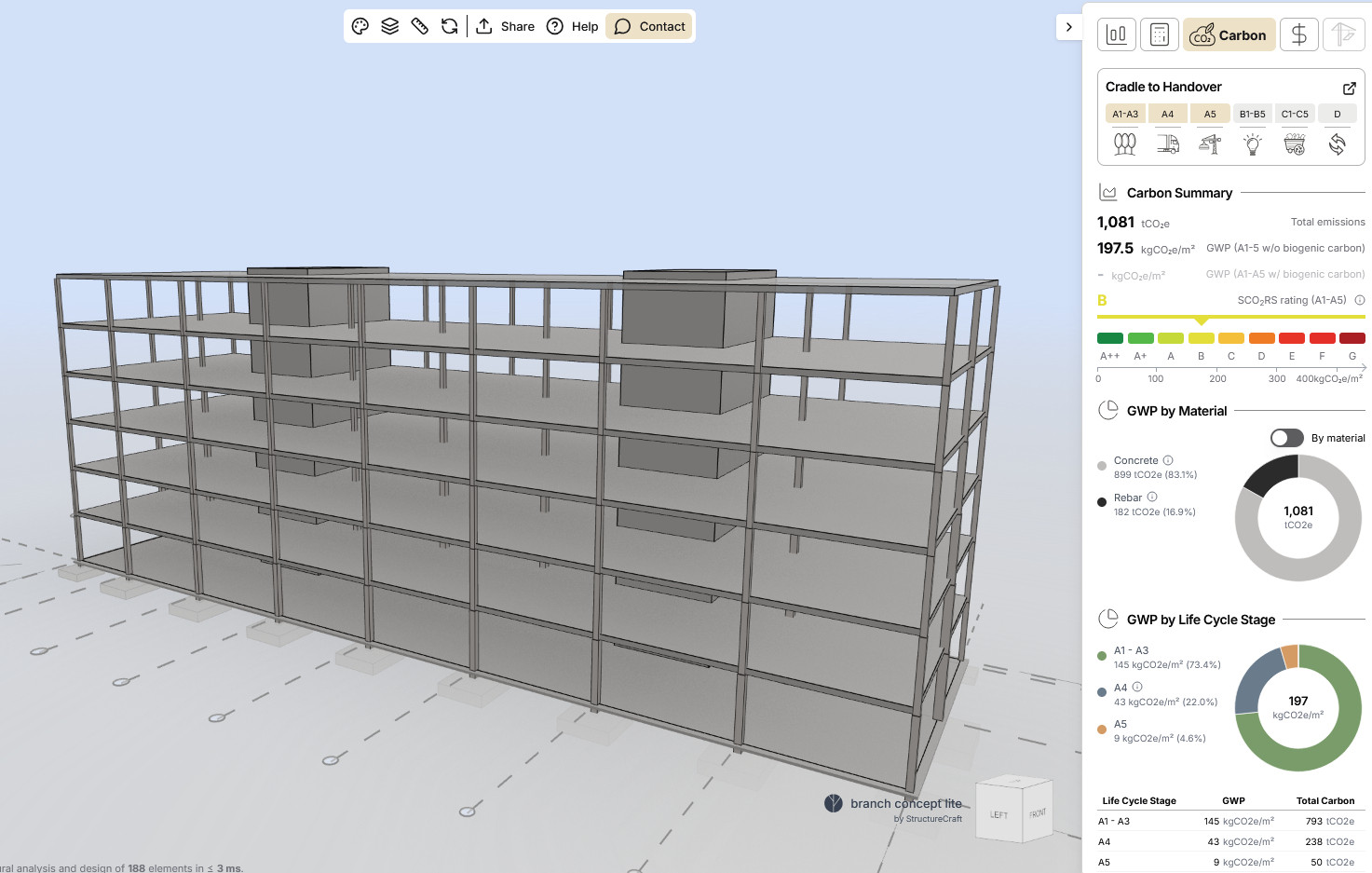Click the yellow B rating swatch

pyautogui.click(x=1202, y=338)
